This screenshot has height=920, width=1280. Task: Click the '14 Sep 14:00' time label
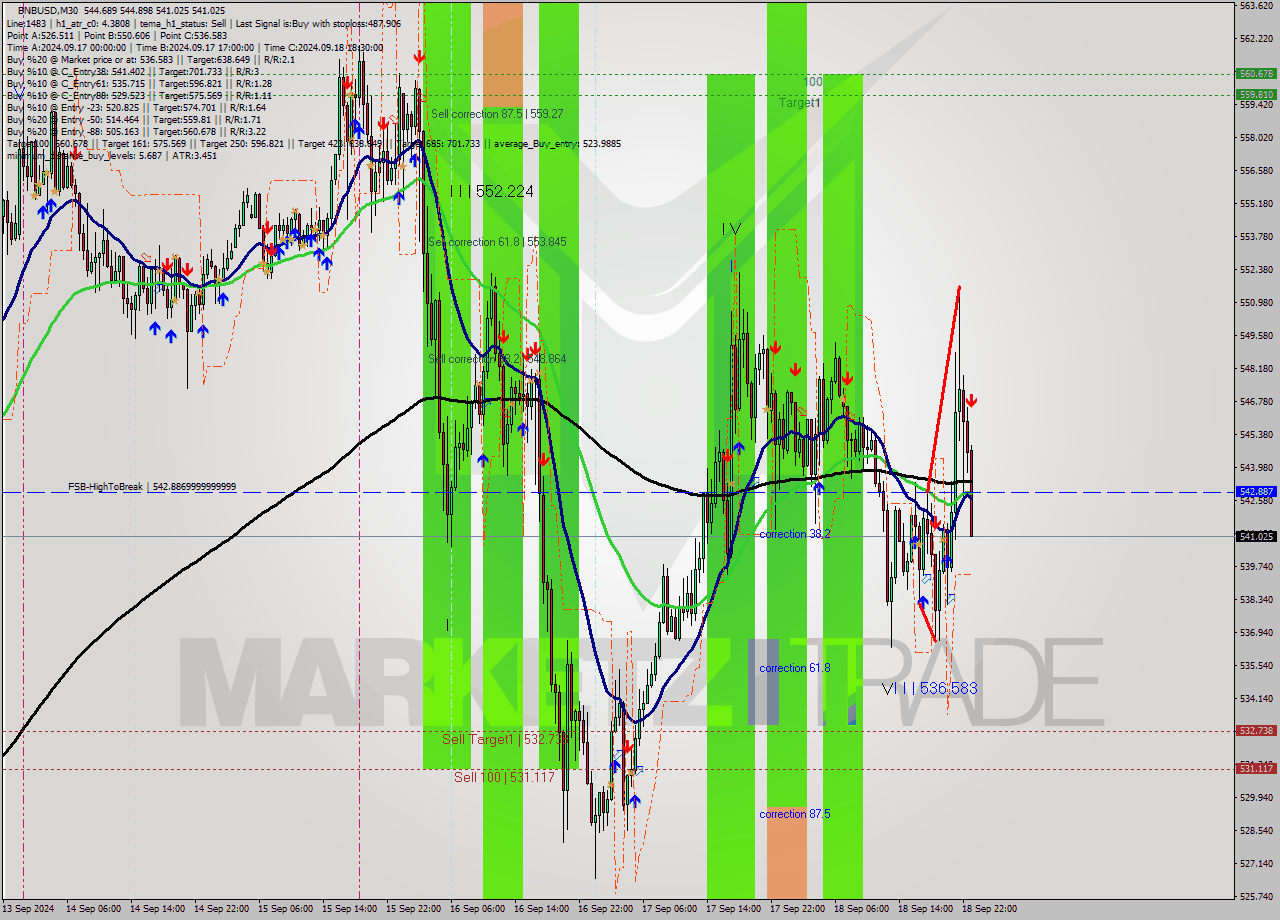[156, 909]
